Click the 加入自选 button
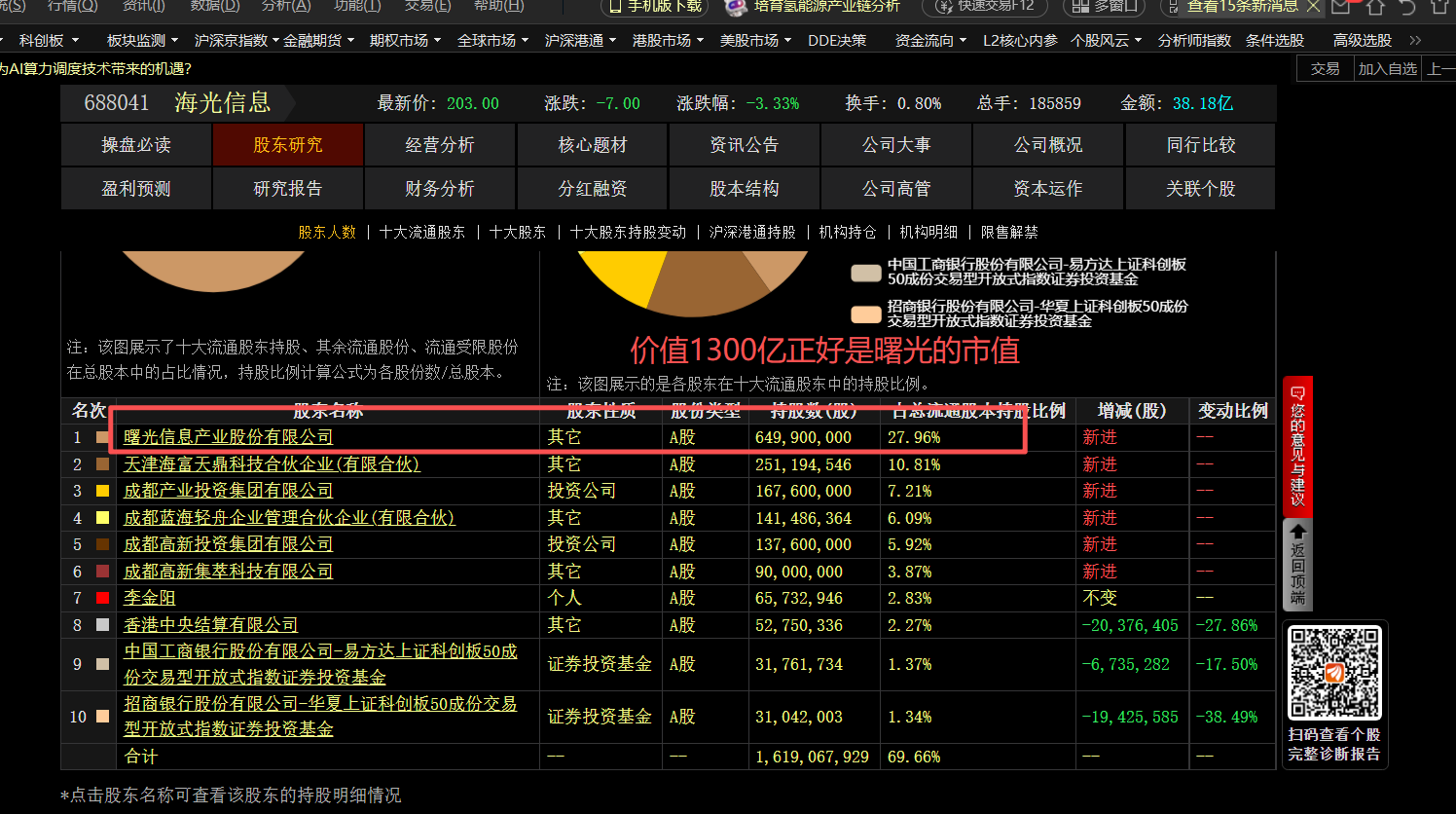This screenshot has width=1456, height=814. pyautogui.click(x=1388, y=69)
